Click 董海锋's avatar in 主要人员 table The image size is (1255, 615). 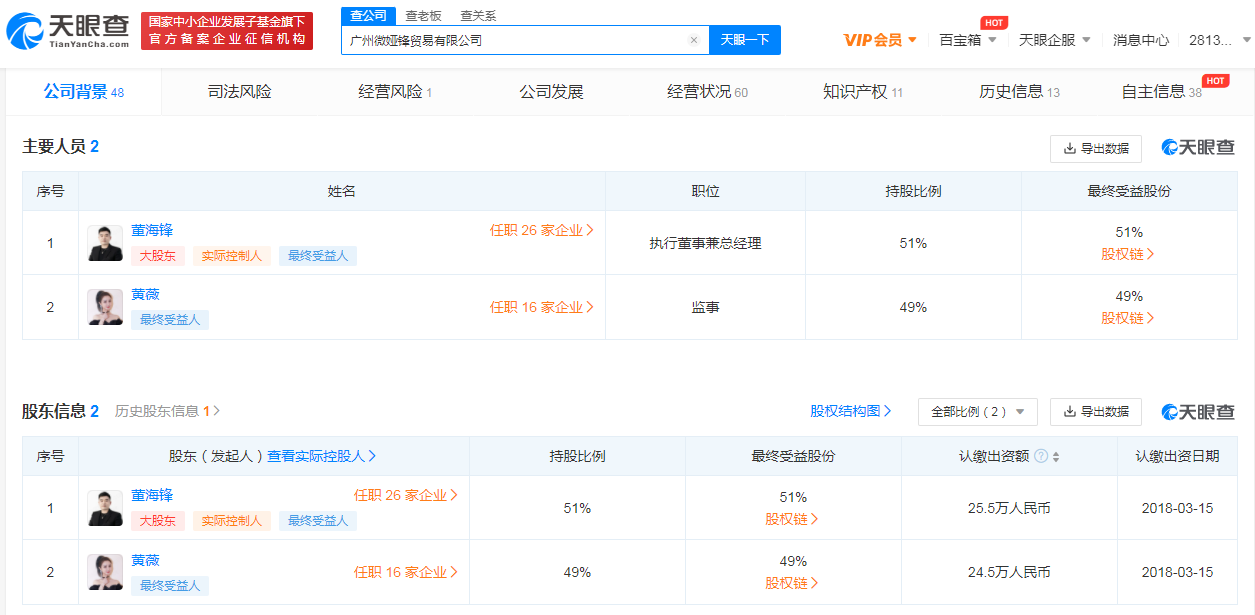click(x=105, y=243)
